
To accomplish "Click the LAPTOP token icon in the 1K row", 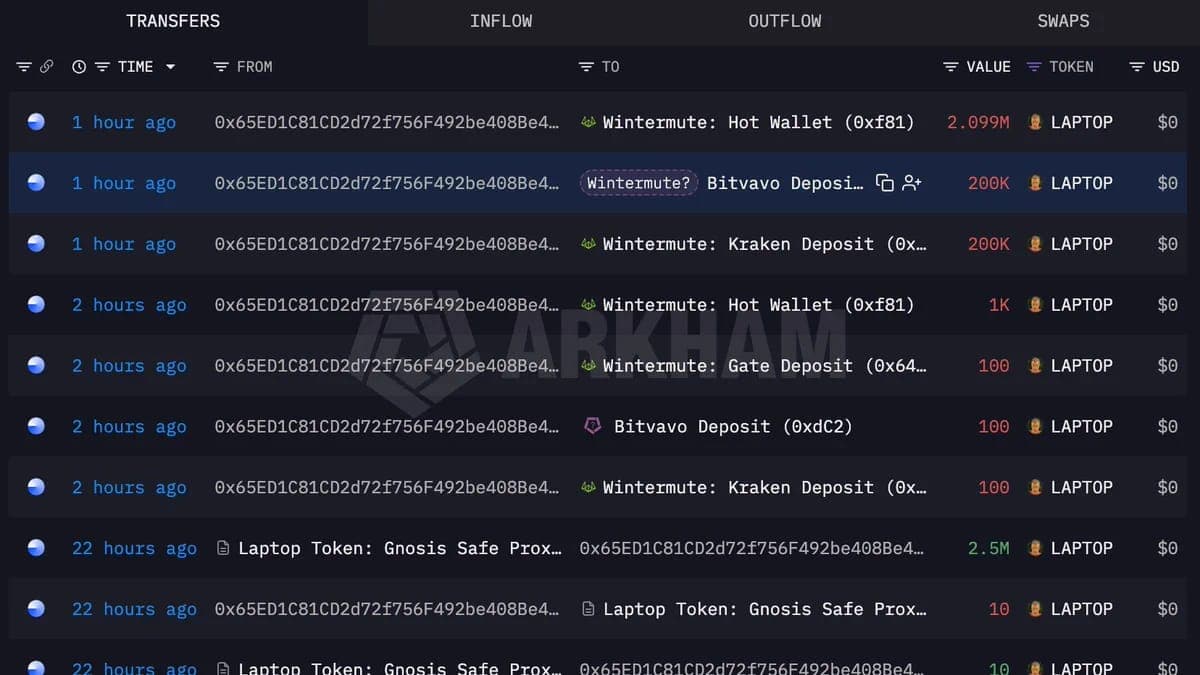I will pos(1036,305).
